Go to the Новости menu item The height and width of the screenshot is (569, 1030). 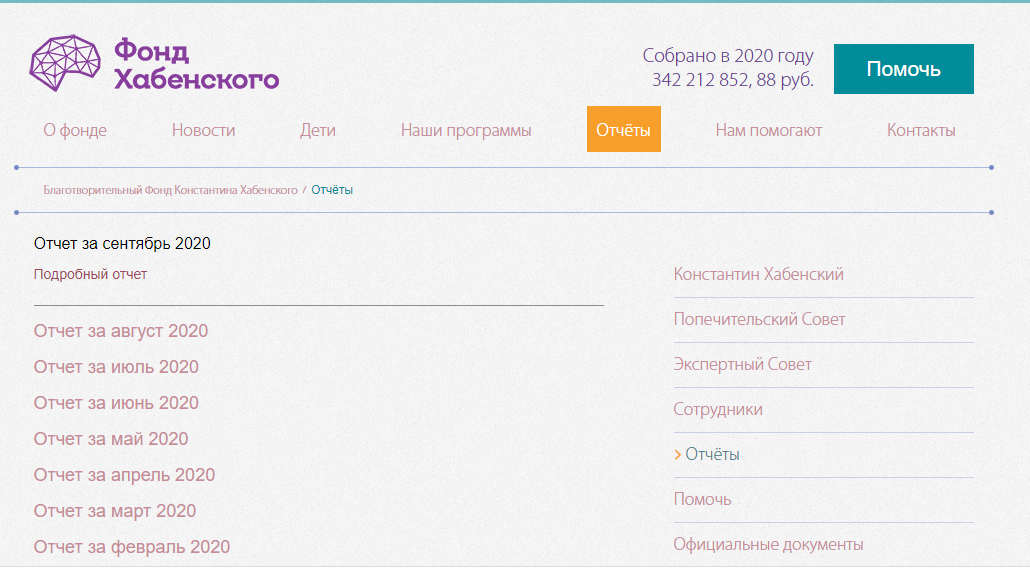tap(203, 130)
